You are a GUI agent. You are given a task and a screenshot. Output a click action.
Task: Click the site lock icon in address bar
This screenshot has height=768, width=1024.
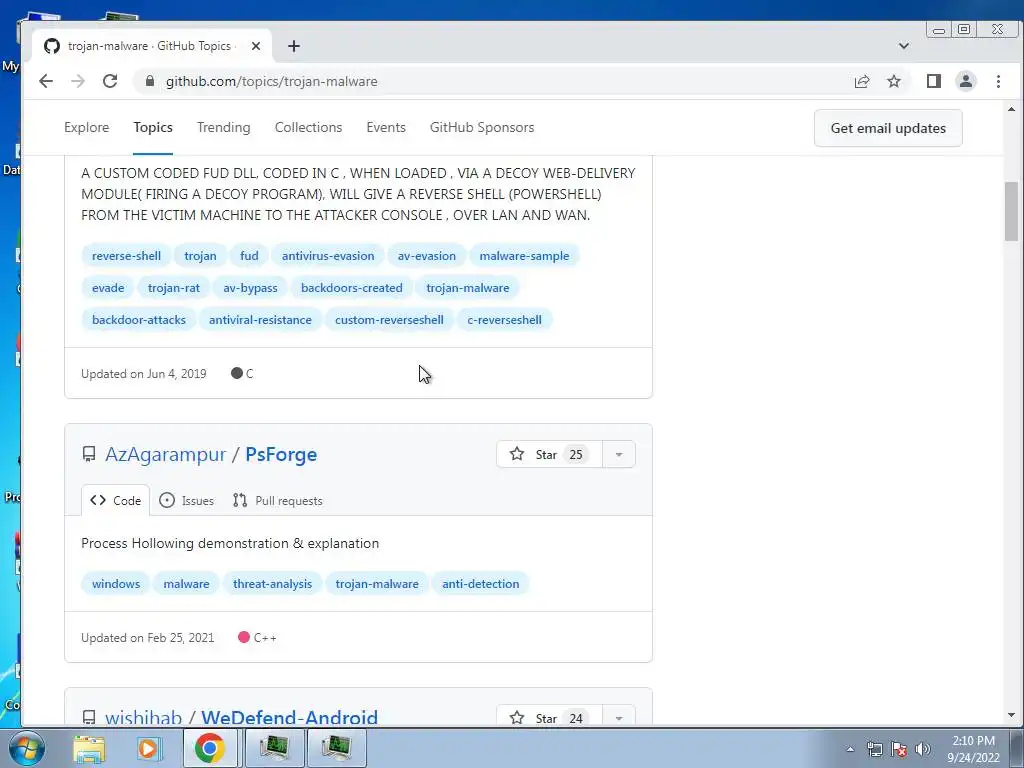pos(150,81)
